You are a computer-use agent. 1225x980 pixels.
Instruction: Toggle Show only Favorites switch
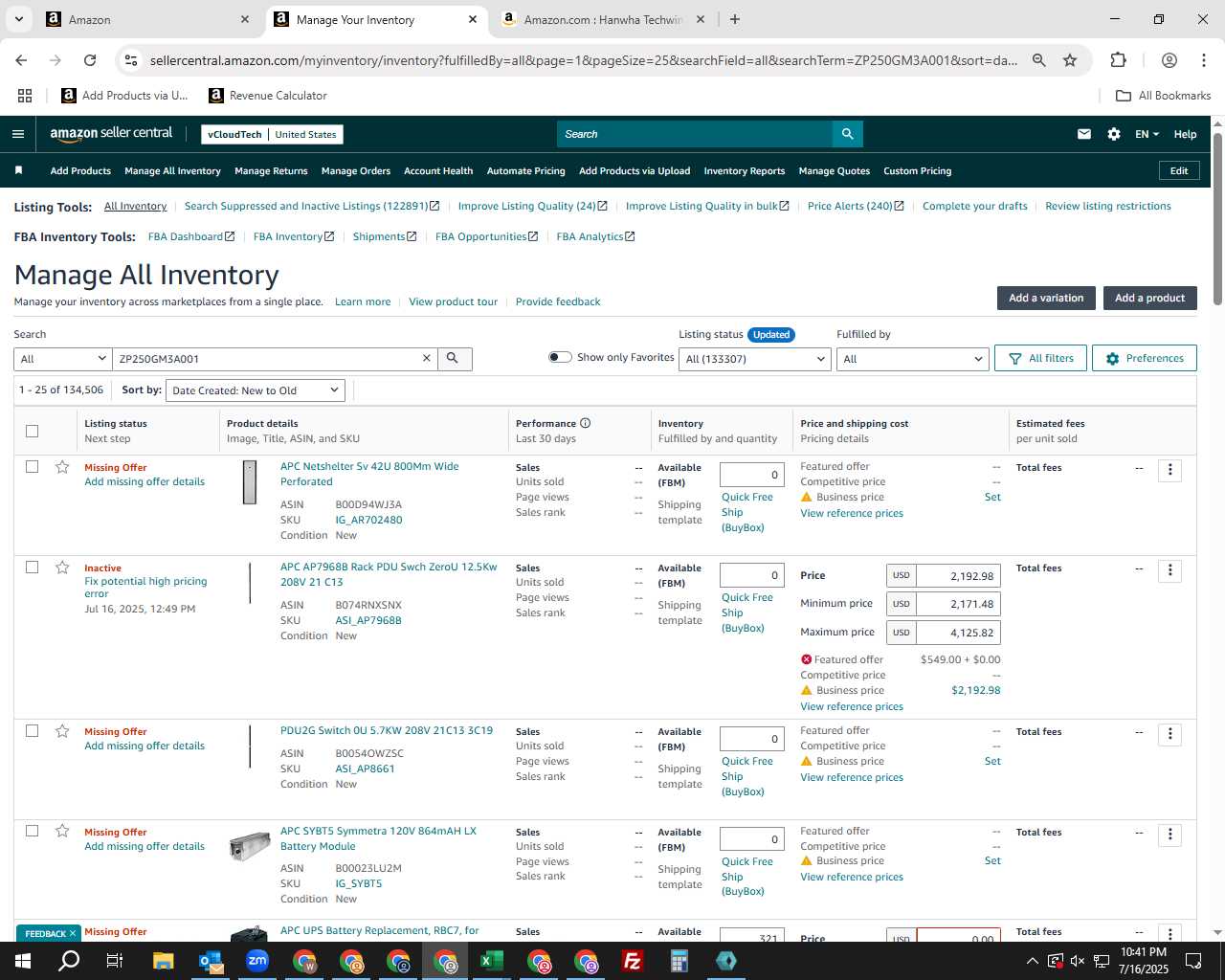coord(560,357)
